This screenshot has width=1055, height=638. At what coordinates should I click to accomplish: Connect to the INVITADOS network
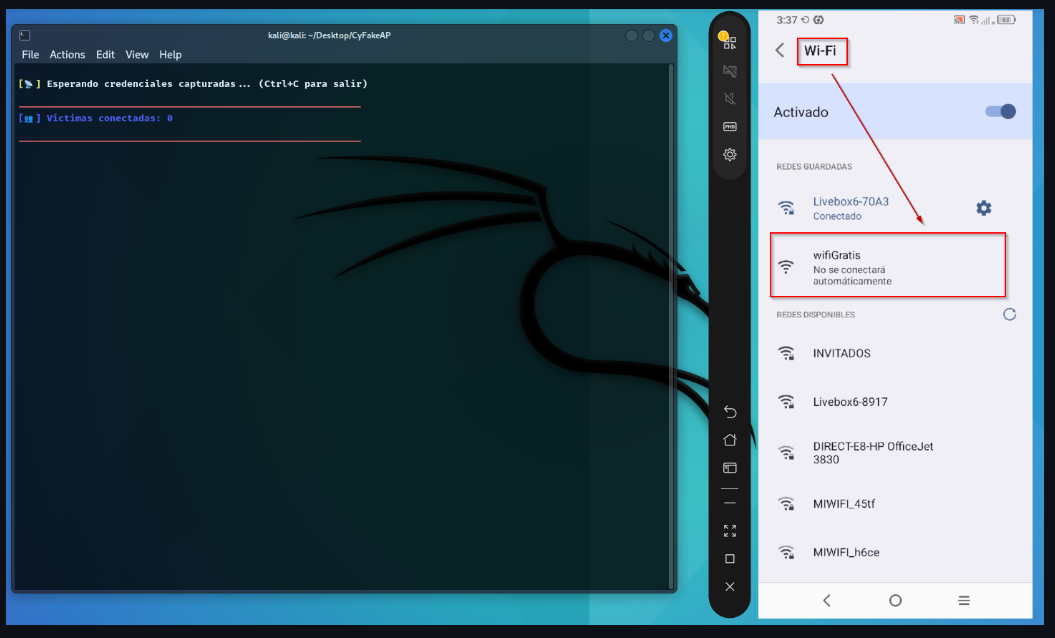(895, 353)
